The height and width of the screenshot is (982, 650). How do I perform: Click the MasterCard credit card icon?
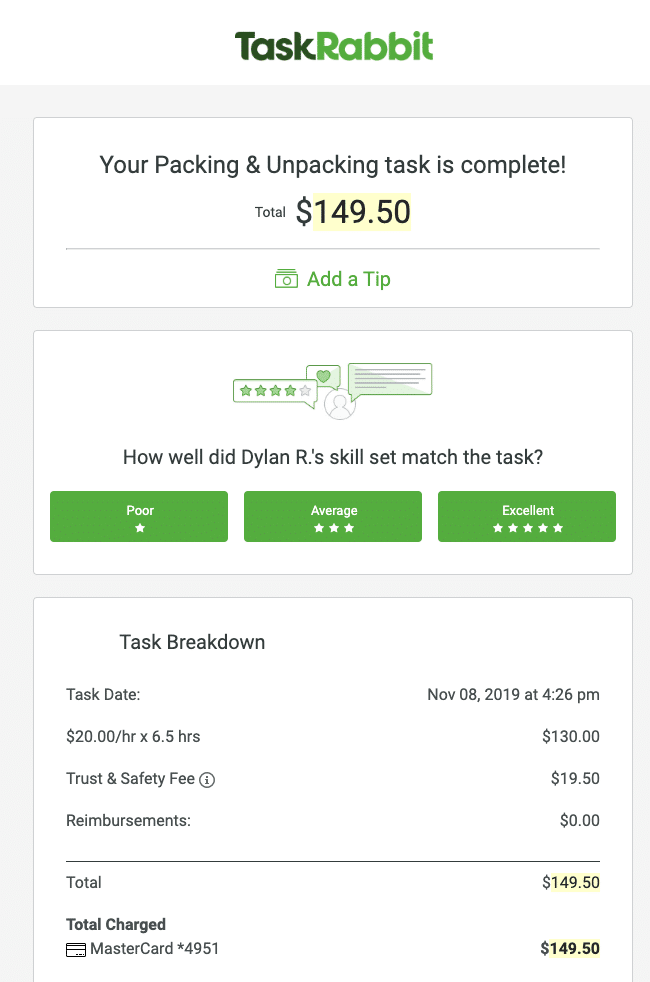pos(76,949)
